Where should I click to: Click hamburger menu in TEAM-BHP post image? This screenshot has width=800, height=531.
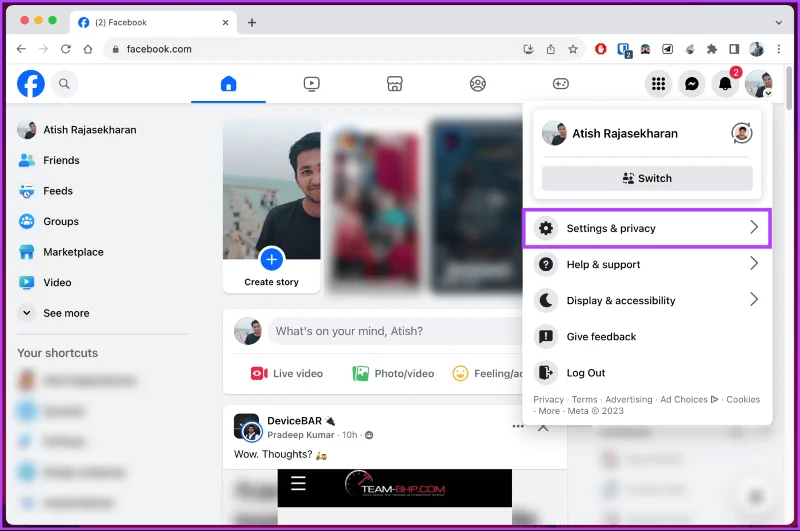[298, 483]
